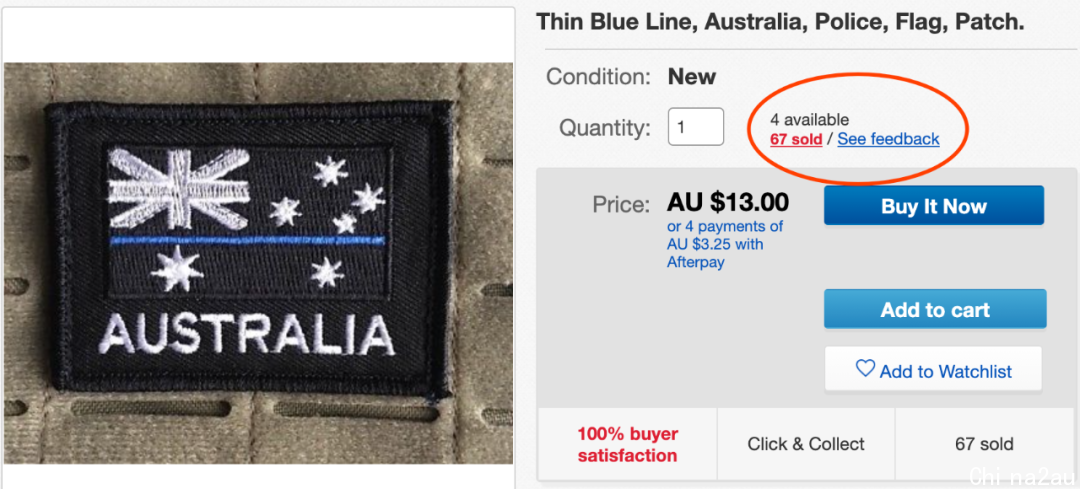This screenshot has height=489, width=1080.
Task: Click the thin blue stripe on the patch
Action: point(249,239)
